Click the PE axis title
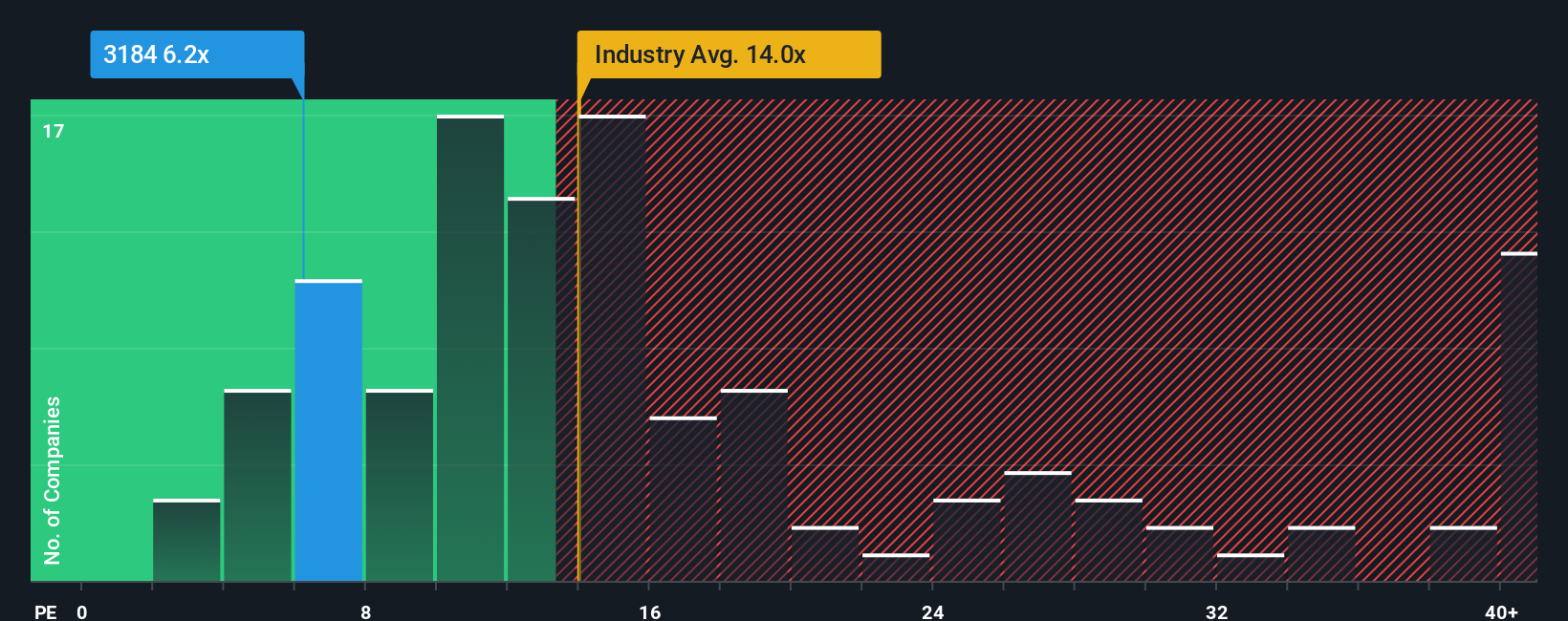 pos(46,611)
